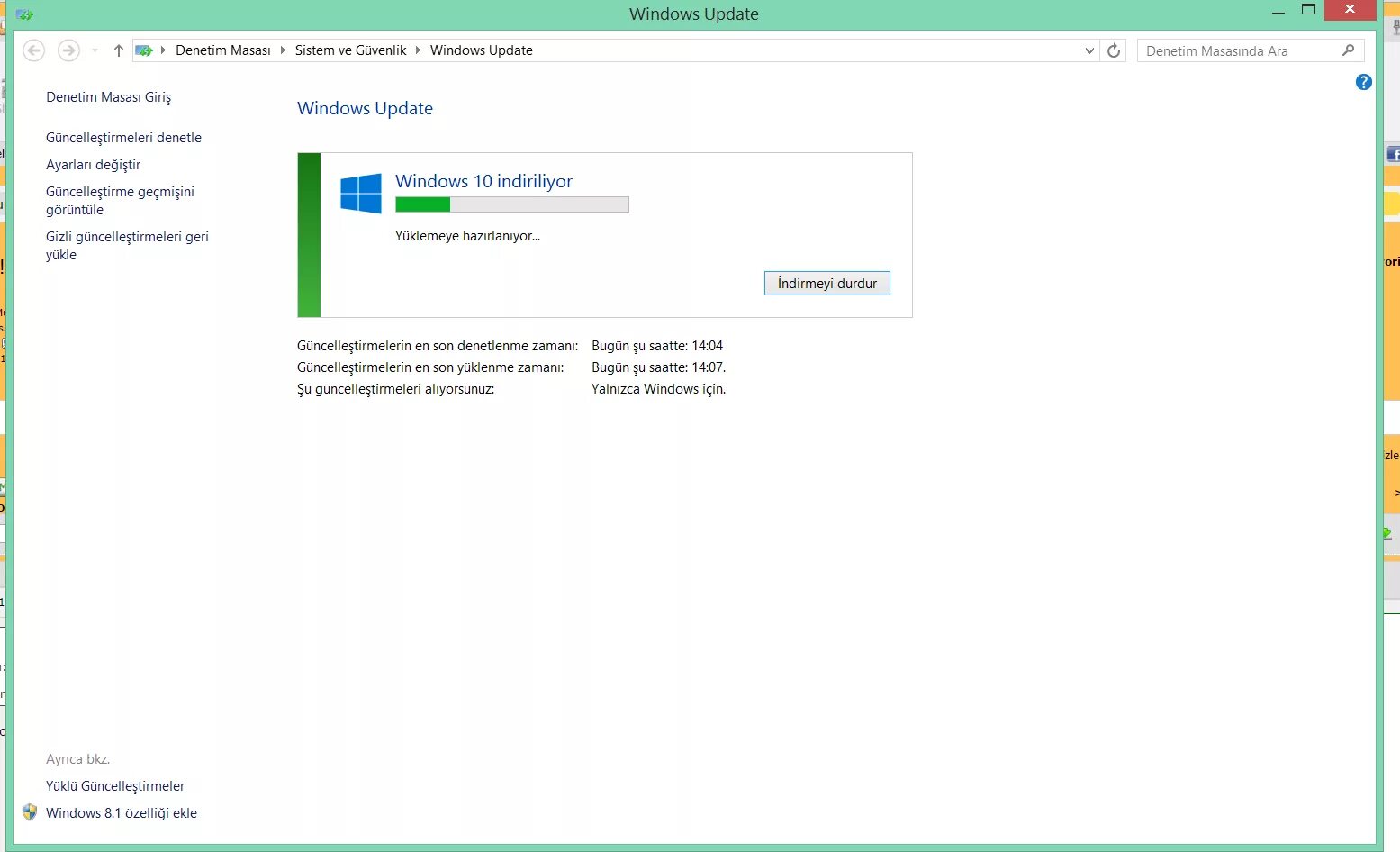Click the Windows Update page heading
1400x852 pixels.
[365, 108]
